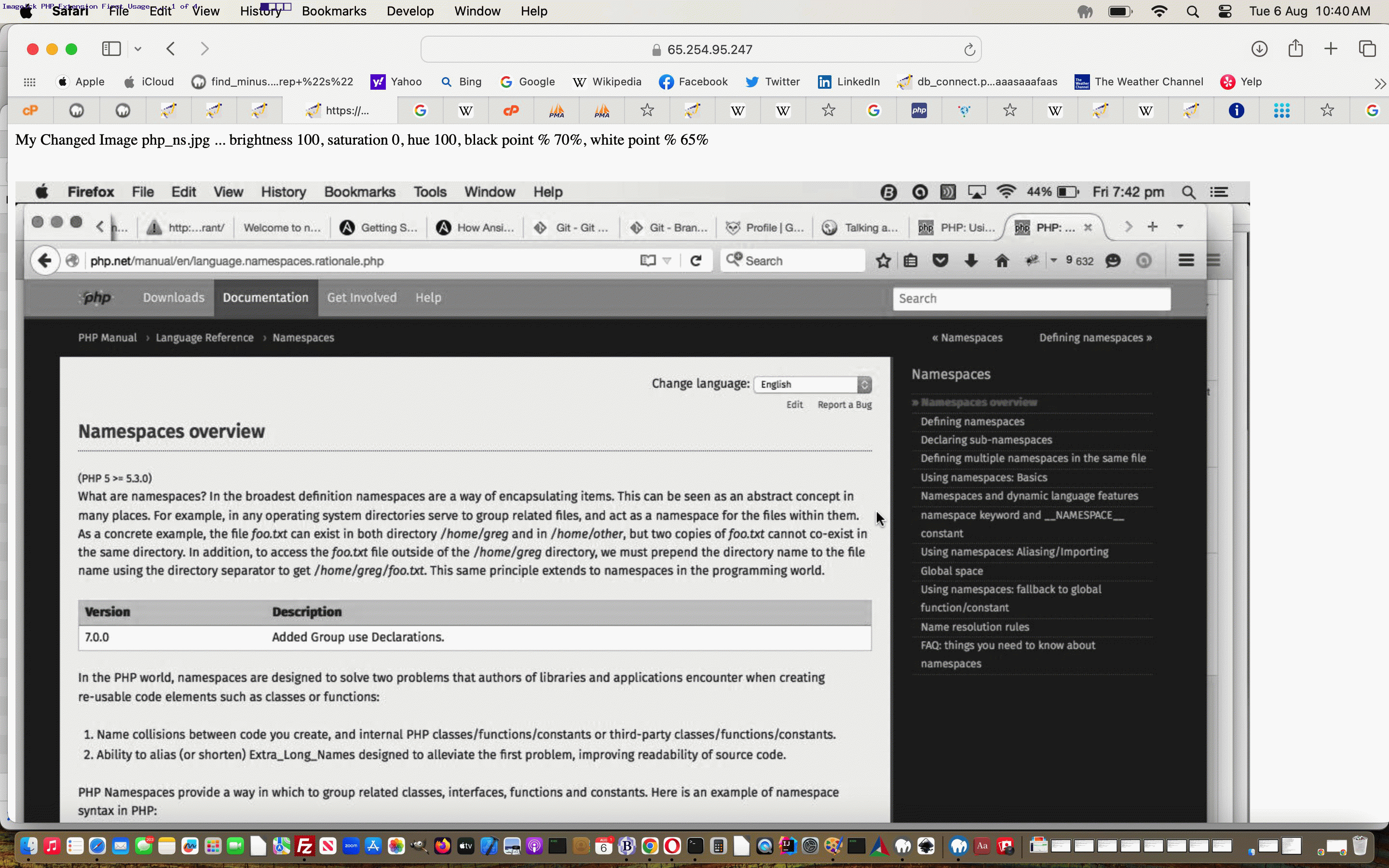Open the Google bookmark
Screen dimensions: 1389x868
528,81
